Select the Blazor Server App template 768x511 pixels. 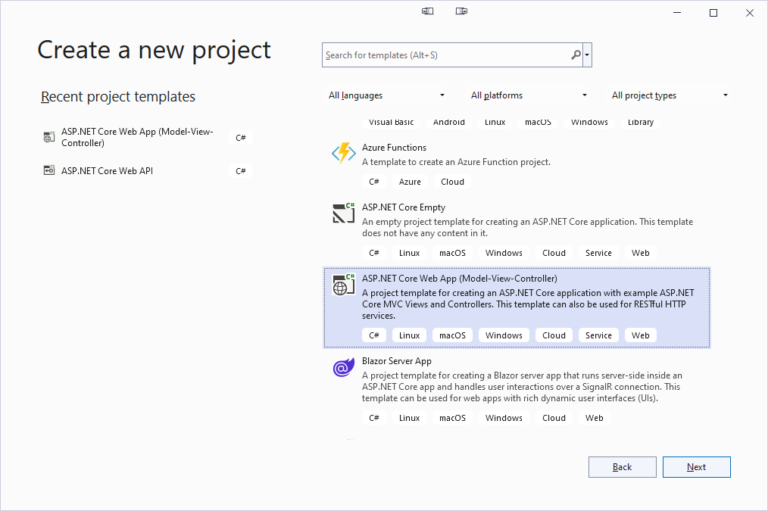coord(517,389)
